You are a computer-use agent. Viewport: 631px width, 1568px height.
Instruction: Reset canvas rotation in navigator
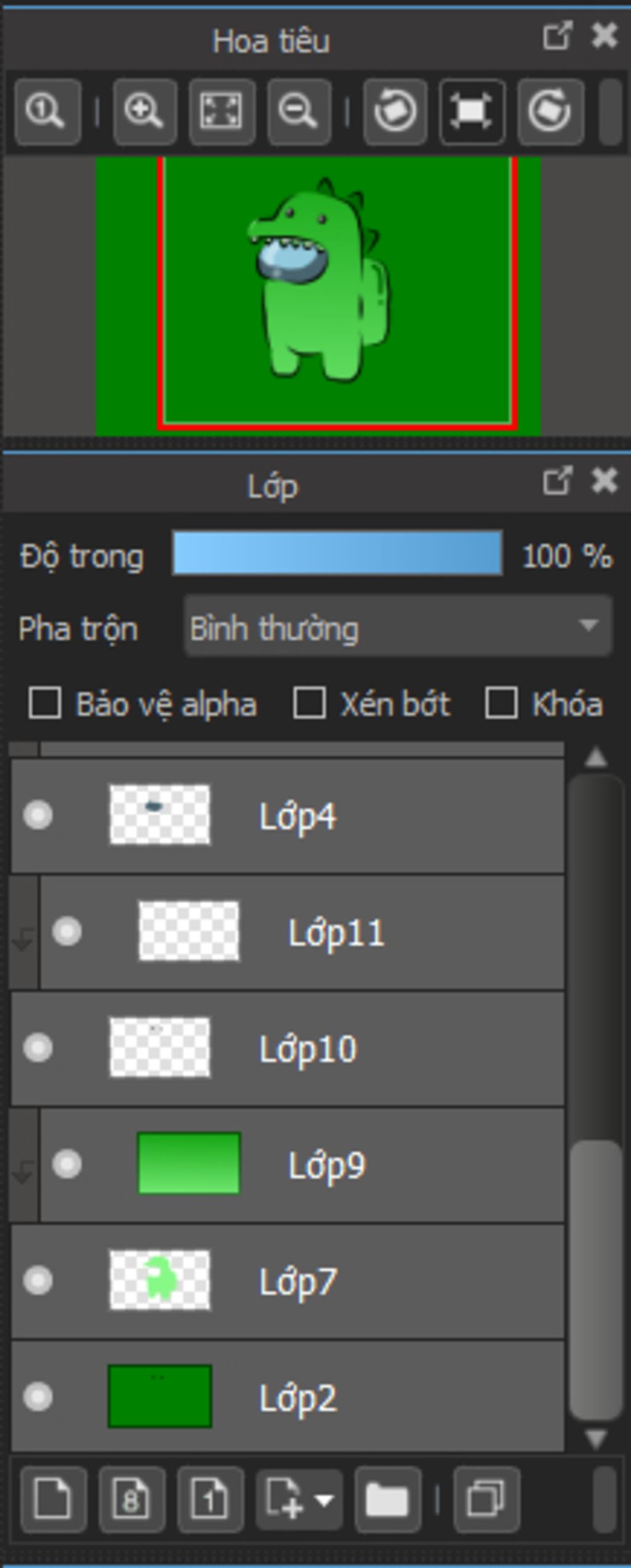472,112
